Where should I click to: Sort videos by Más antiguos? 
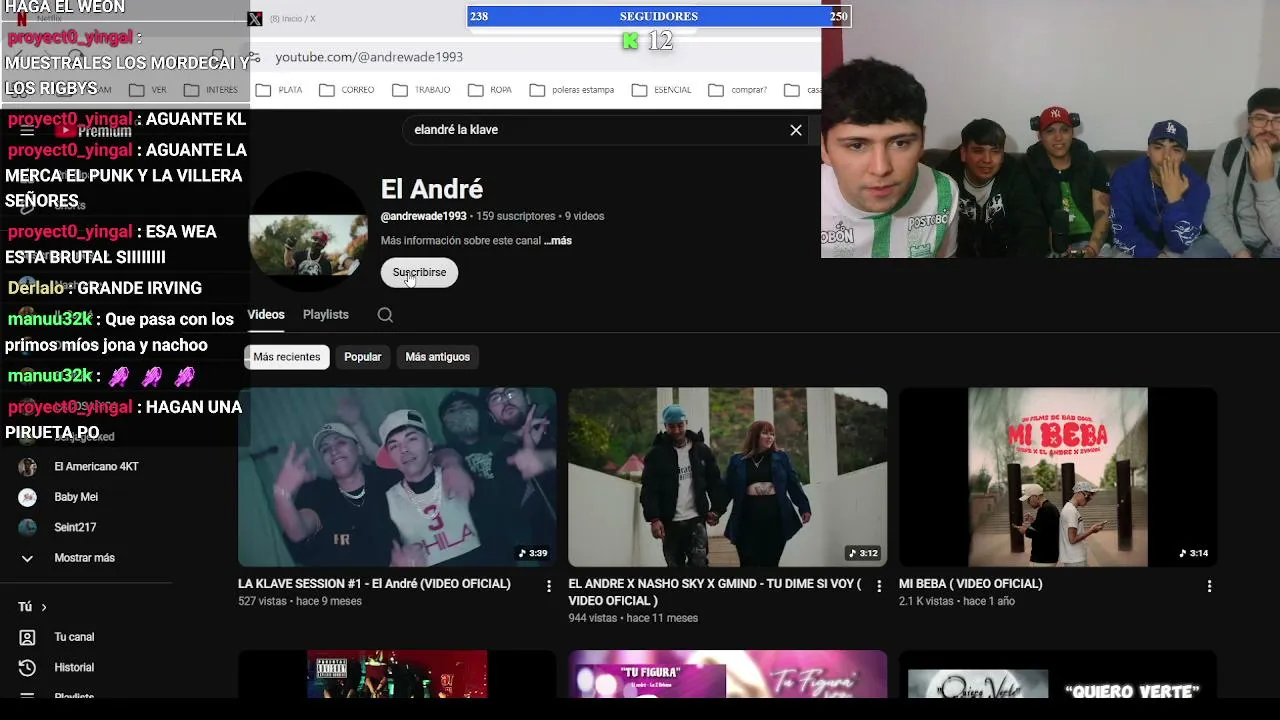[x=437, y=357]
